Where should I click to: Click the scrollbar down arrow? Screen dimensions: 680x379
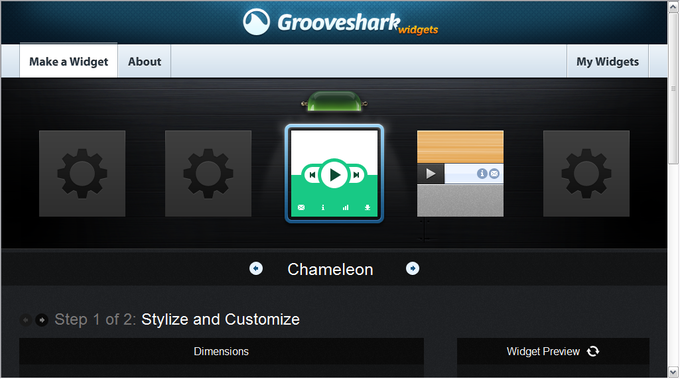coord(673,372)
